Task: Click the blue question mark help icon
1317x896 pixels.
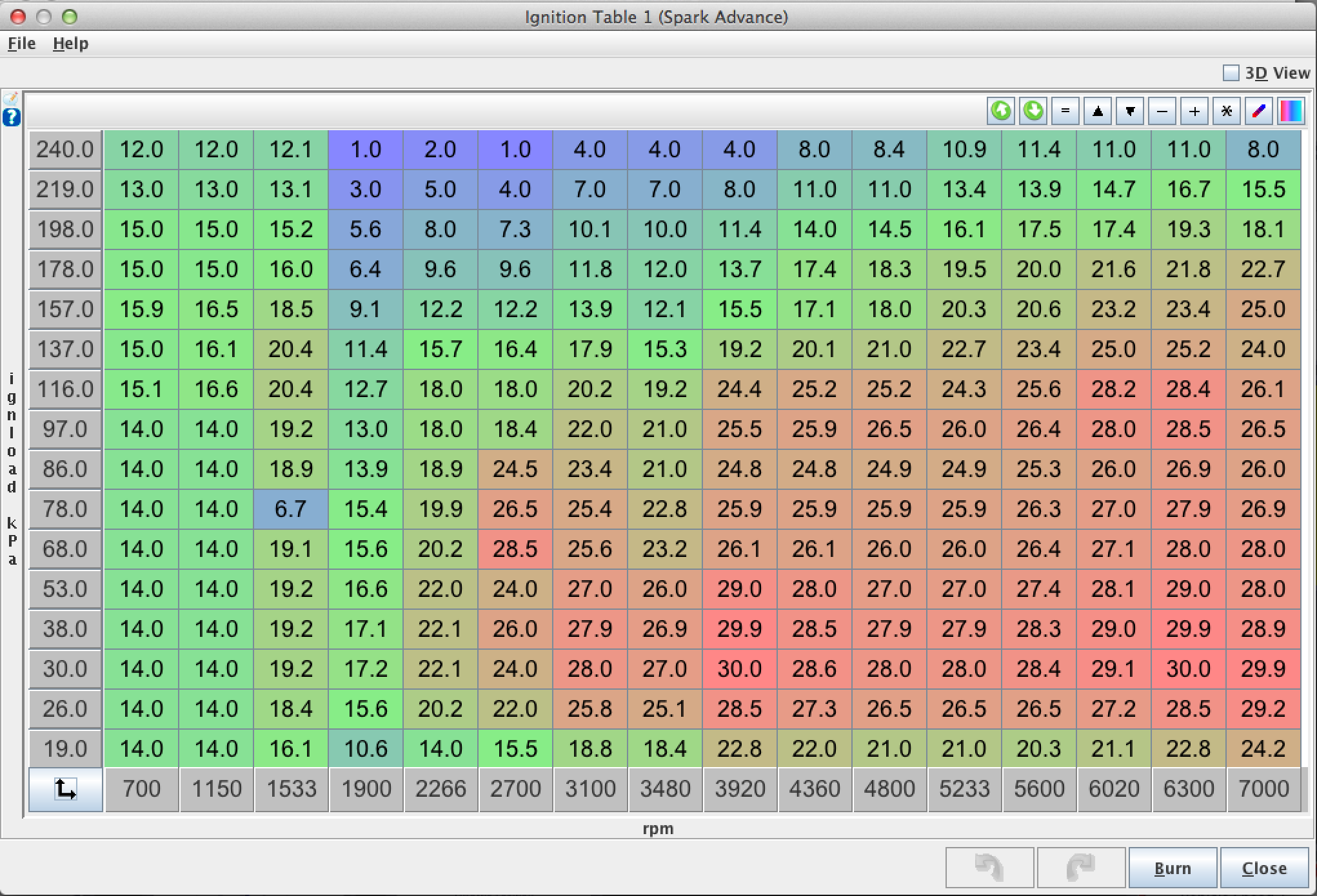Action: 12,117
